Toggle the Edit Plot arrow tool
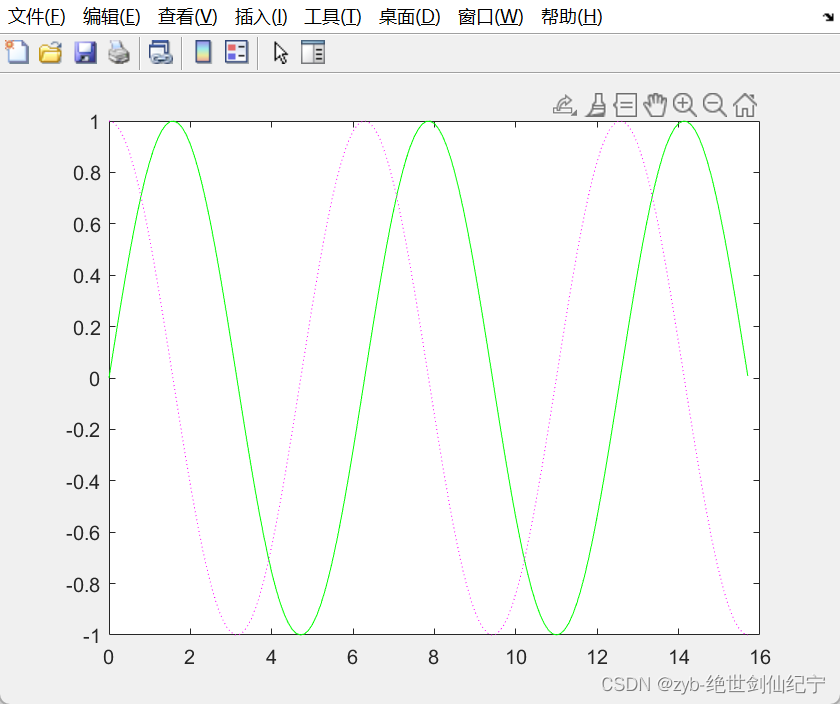 [x=281, y=53]
